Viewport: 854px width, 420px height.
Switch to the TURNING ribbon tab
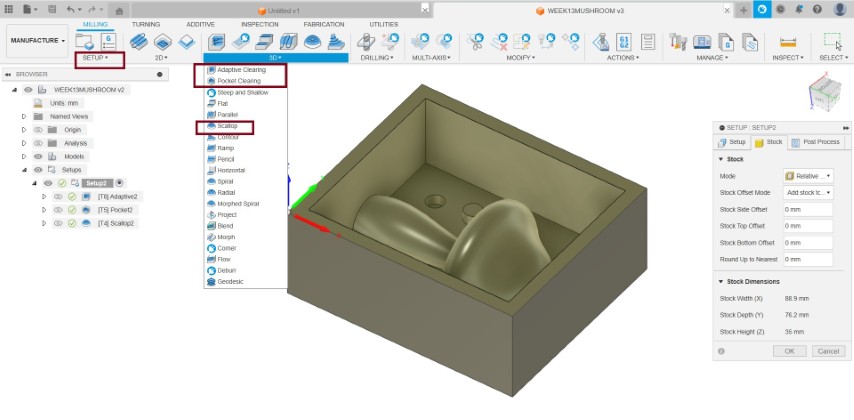[x=145, y=25]
